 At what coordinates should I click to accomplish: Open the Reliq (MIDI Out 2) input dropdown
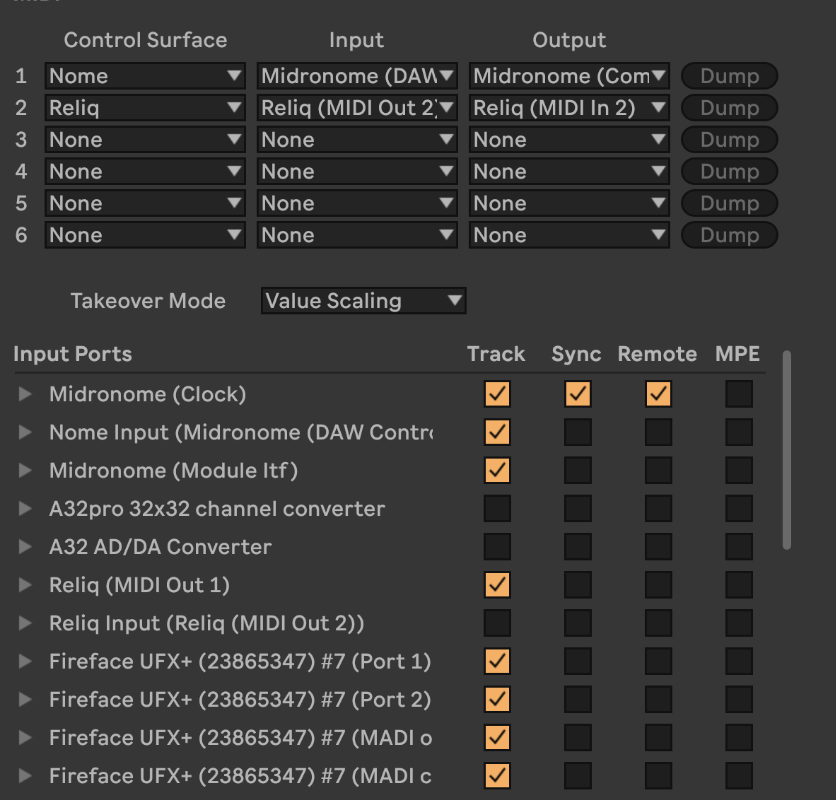click(x=357, y=108)
